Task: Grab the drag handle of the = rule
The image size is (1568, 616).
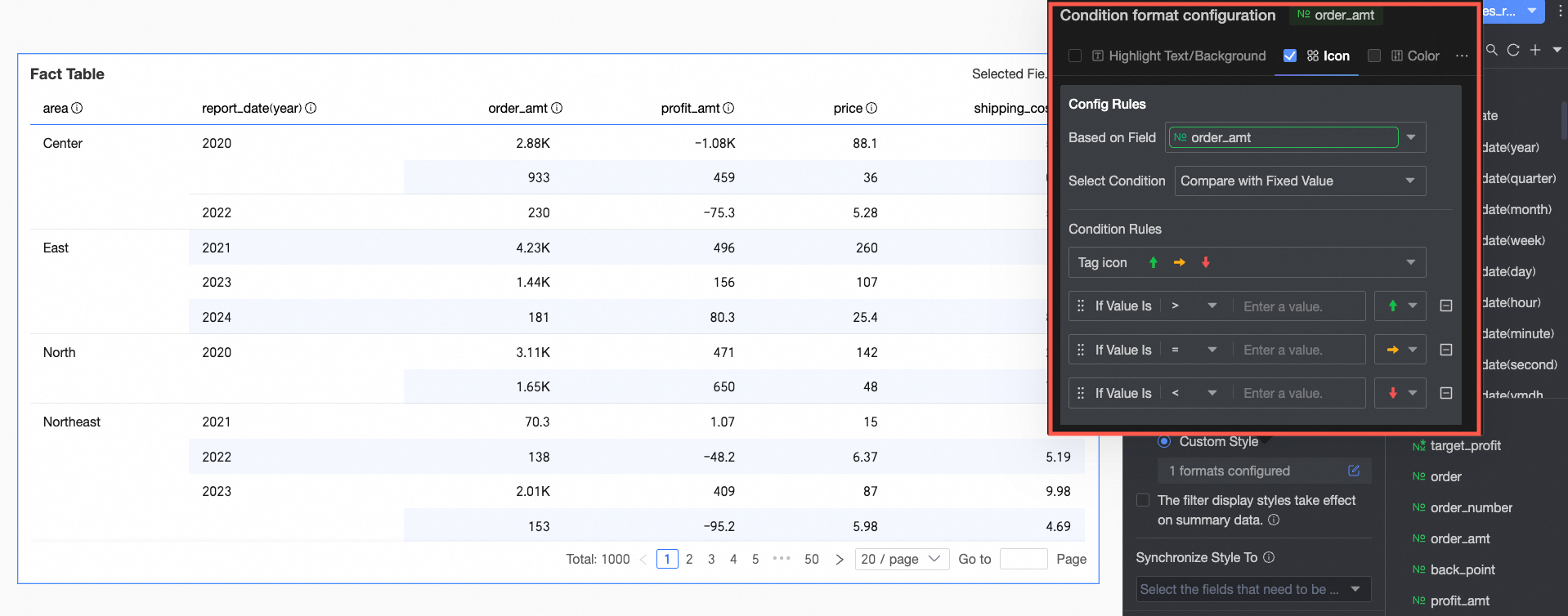Action: pyautogui.click(x=1081, y=350)
